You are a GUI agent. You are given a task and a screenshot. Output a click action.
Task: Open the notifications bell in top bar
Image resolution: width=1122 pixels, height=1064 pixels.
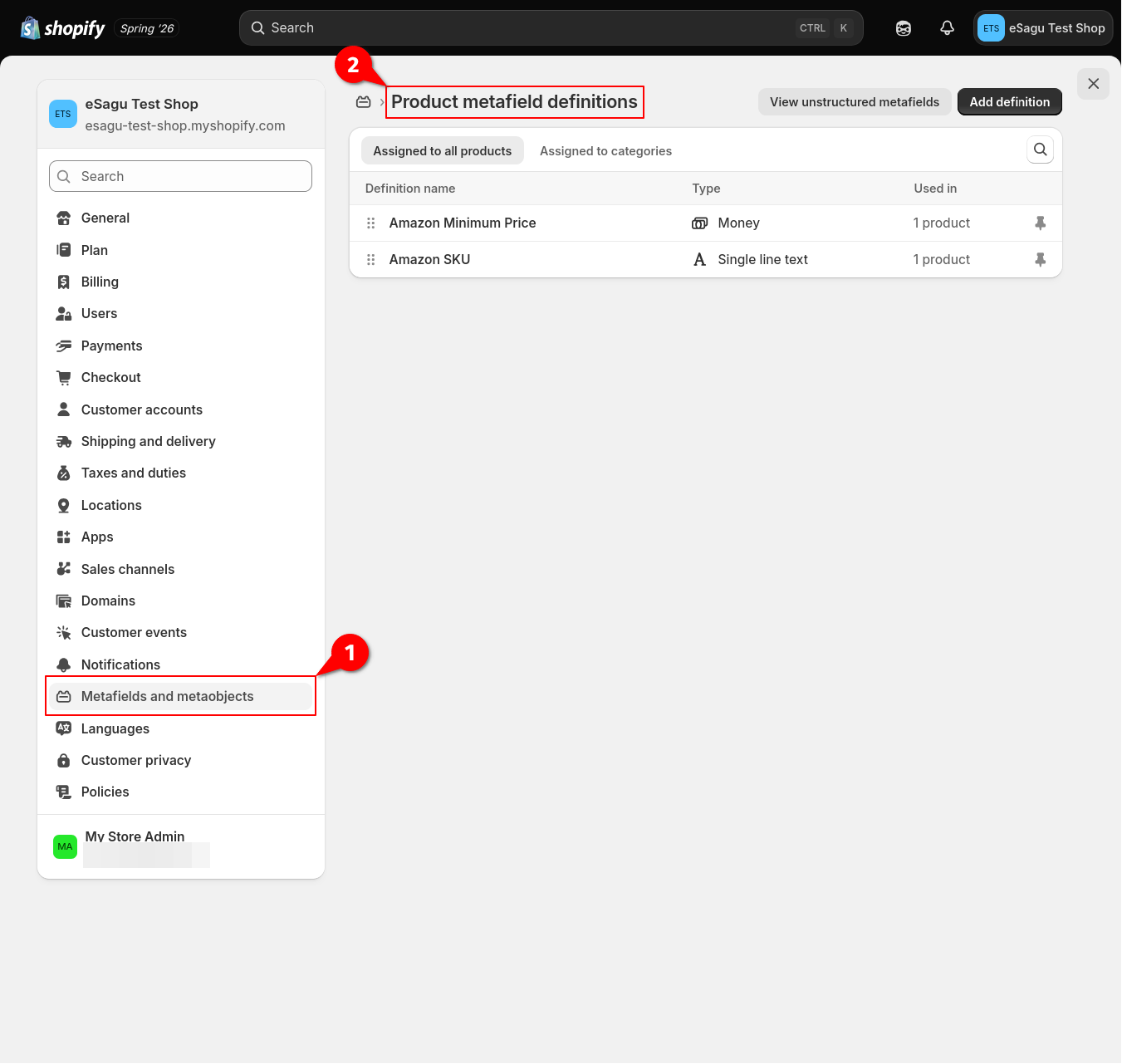pyautogui.click(x=947, y=28)
